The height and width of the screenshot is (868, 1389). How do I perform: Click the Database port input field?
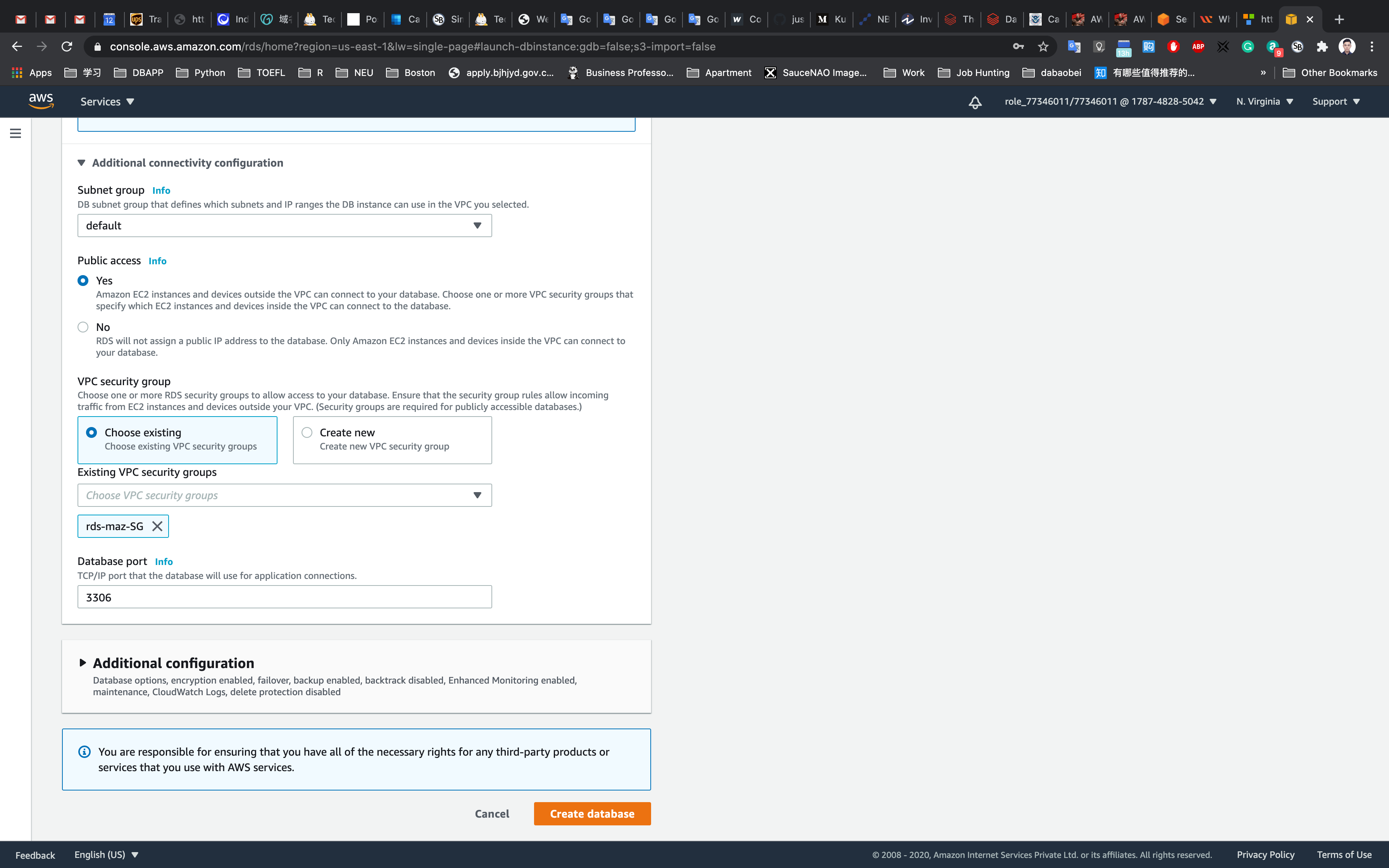pos(284,597)
